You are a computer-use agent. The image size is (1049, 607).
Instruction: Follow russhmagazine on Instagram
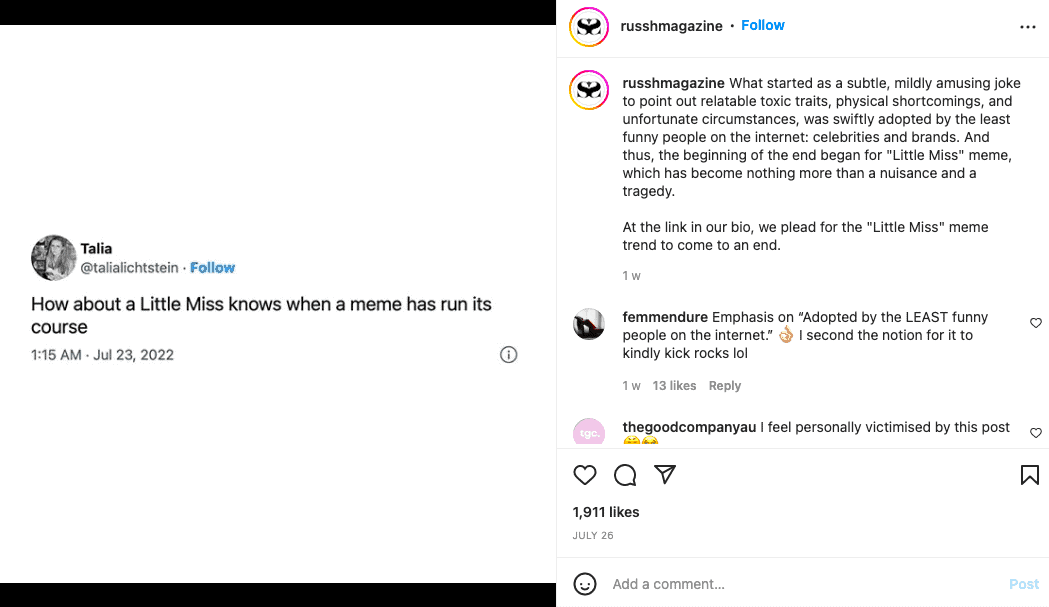click(763, 26)
